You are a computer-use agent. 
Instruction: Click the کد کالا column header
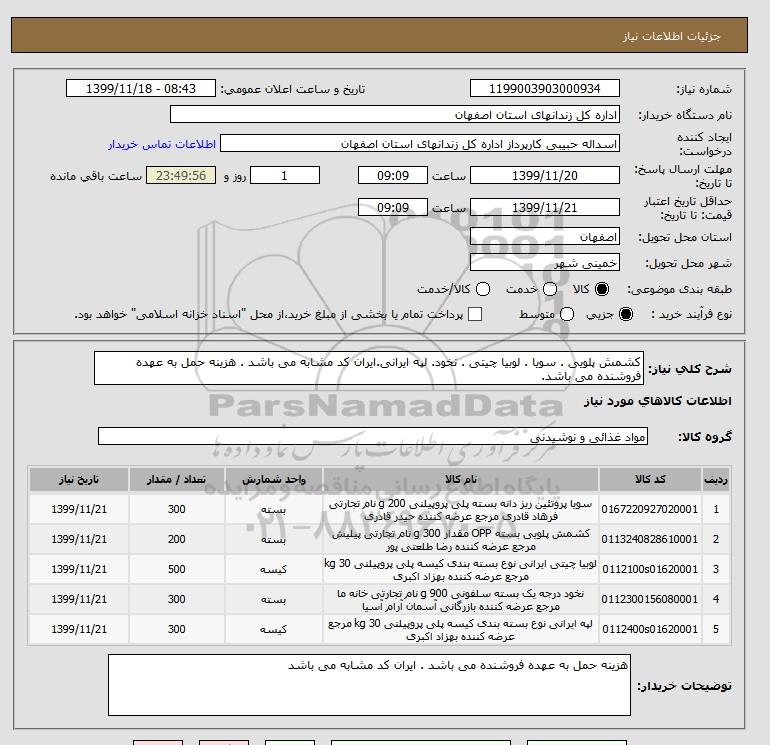click(x=650, y=479)
